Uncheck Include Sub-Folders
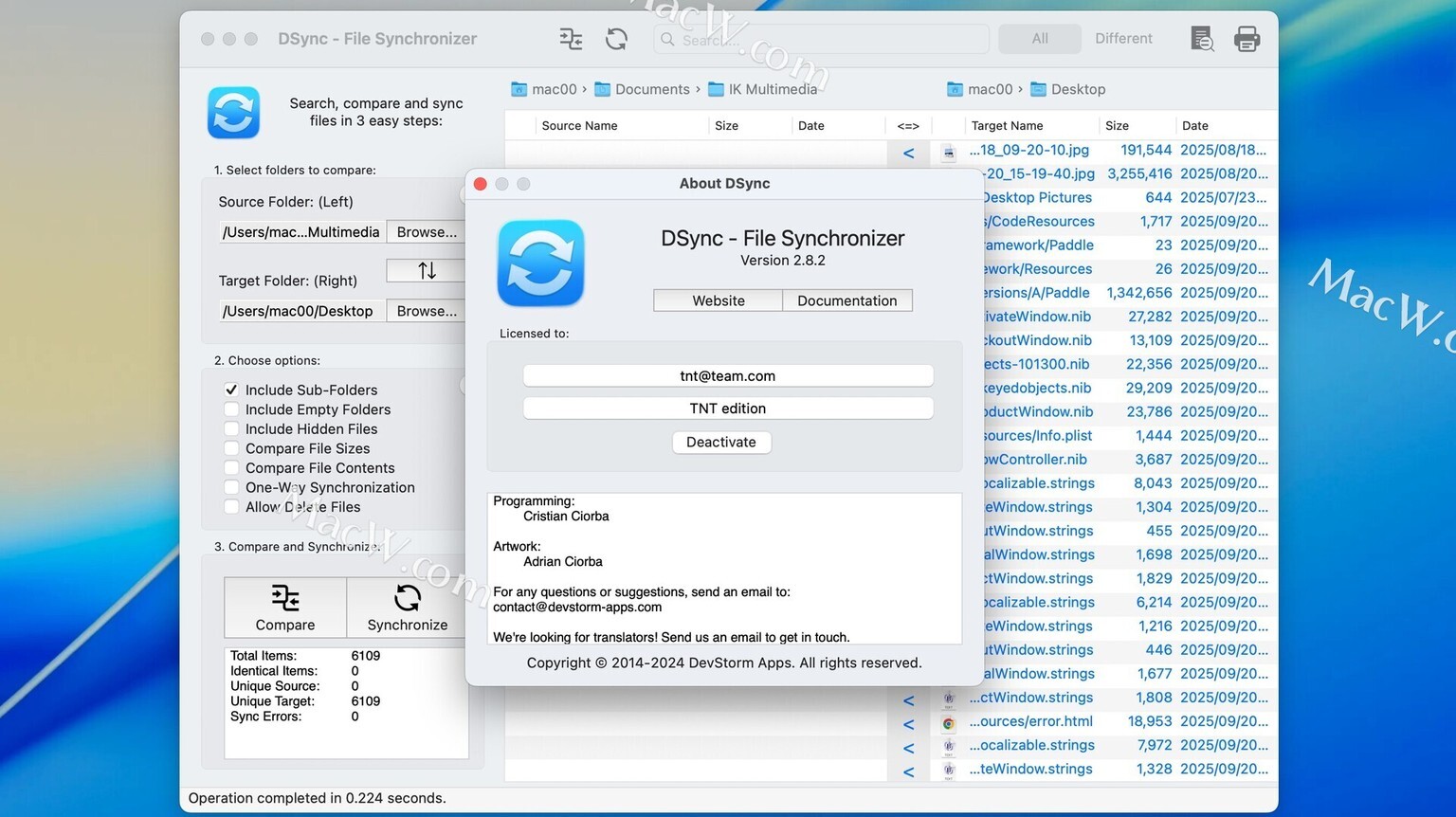 click(231, 390)
